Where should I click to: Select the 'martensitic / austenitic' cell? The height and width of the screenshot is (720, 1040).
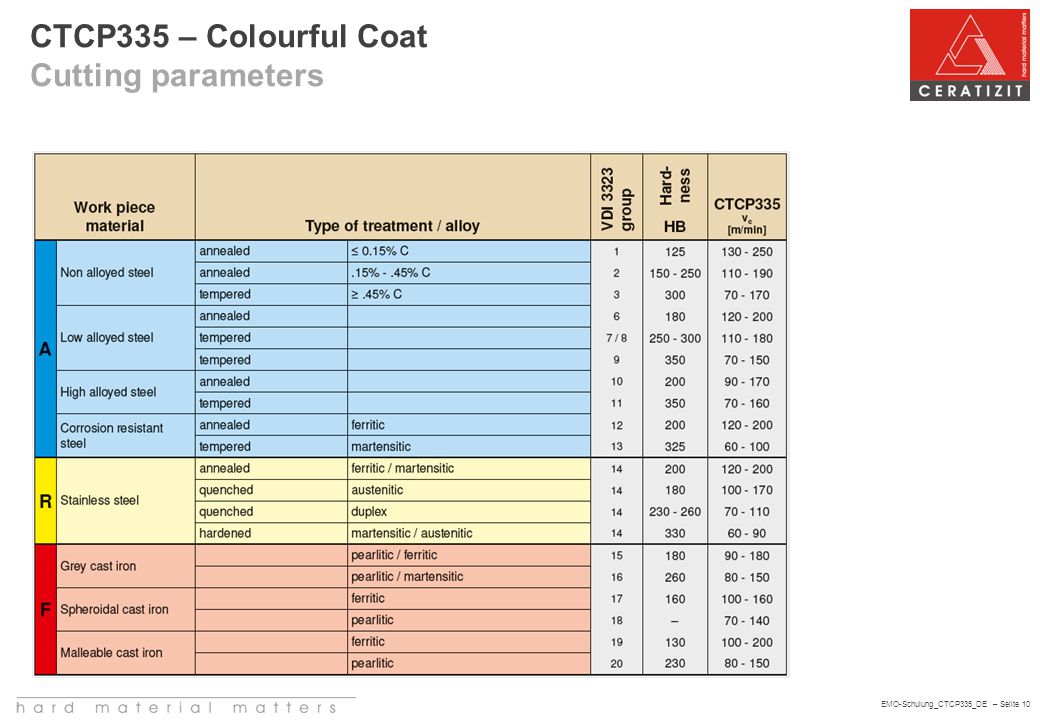click(468, 533)
